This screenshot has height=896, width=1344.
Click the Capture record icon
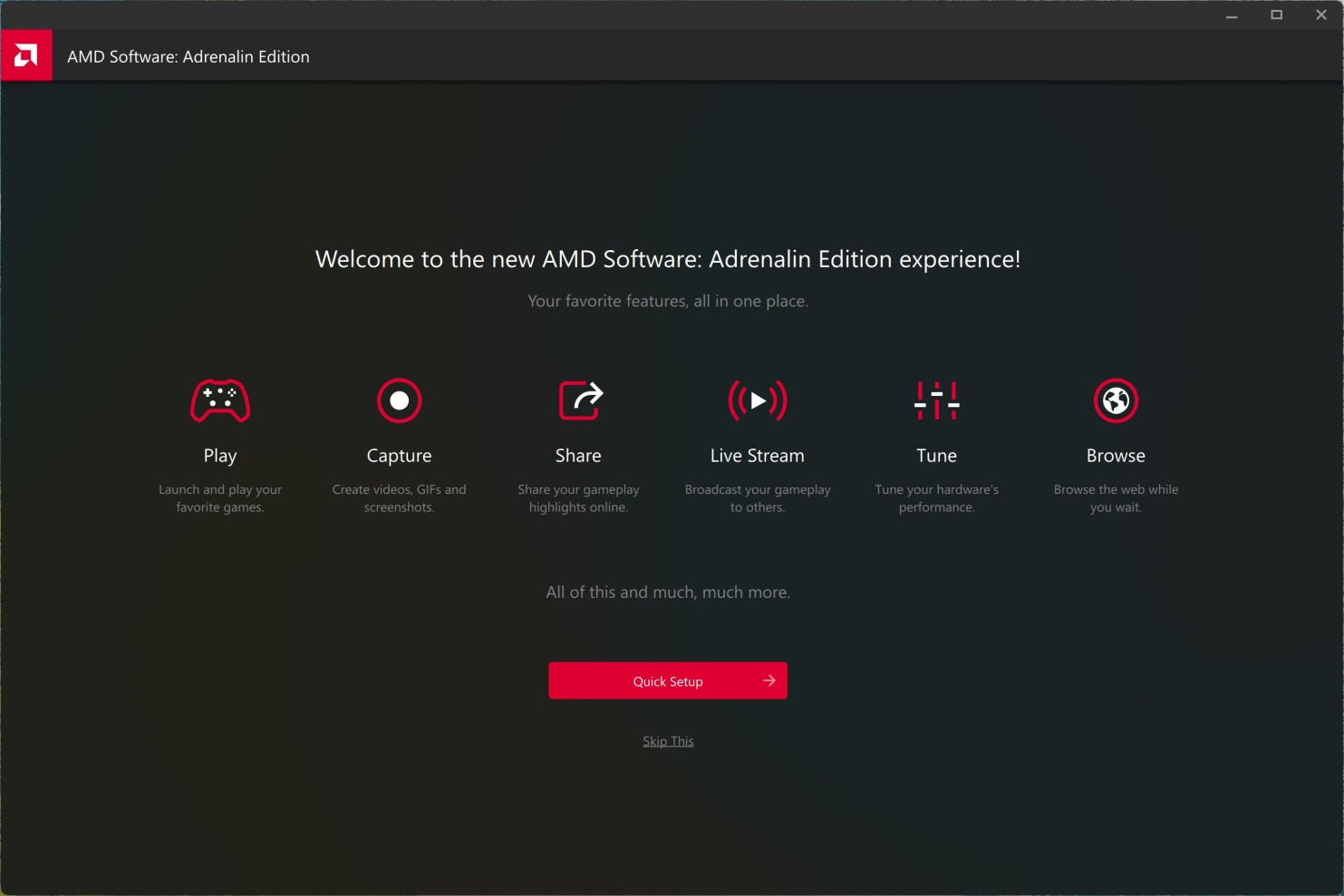coord(399,400)
